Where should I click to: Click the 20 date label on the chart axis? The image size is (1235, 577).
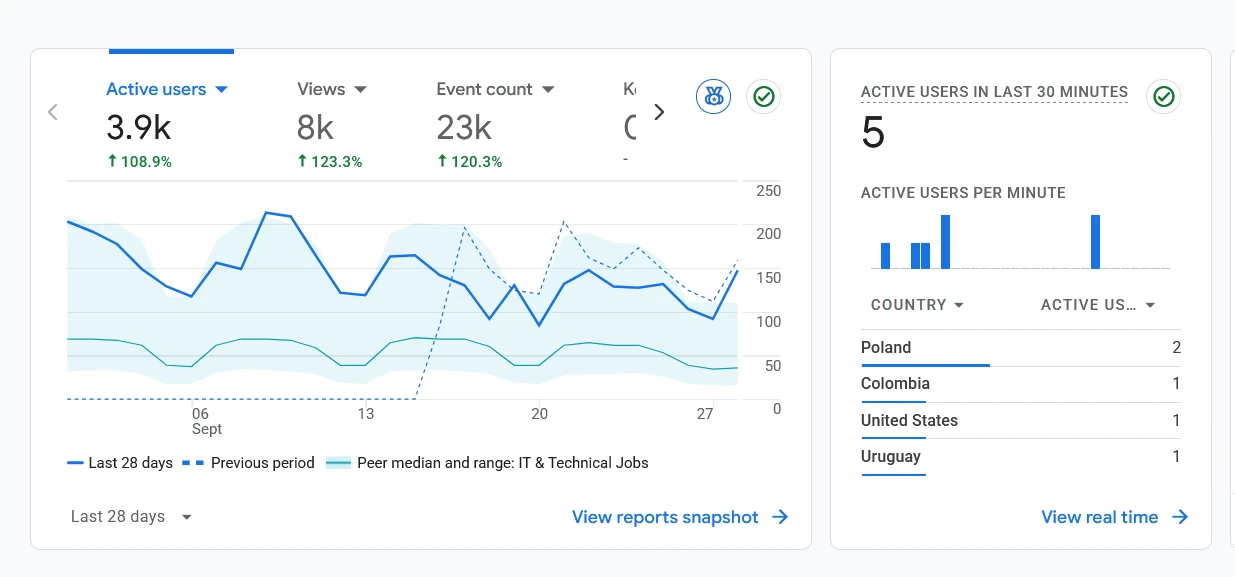click(540, 414)
